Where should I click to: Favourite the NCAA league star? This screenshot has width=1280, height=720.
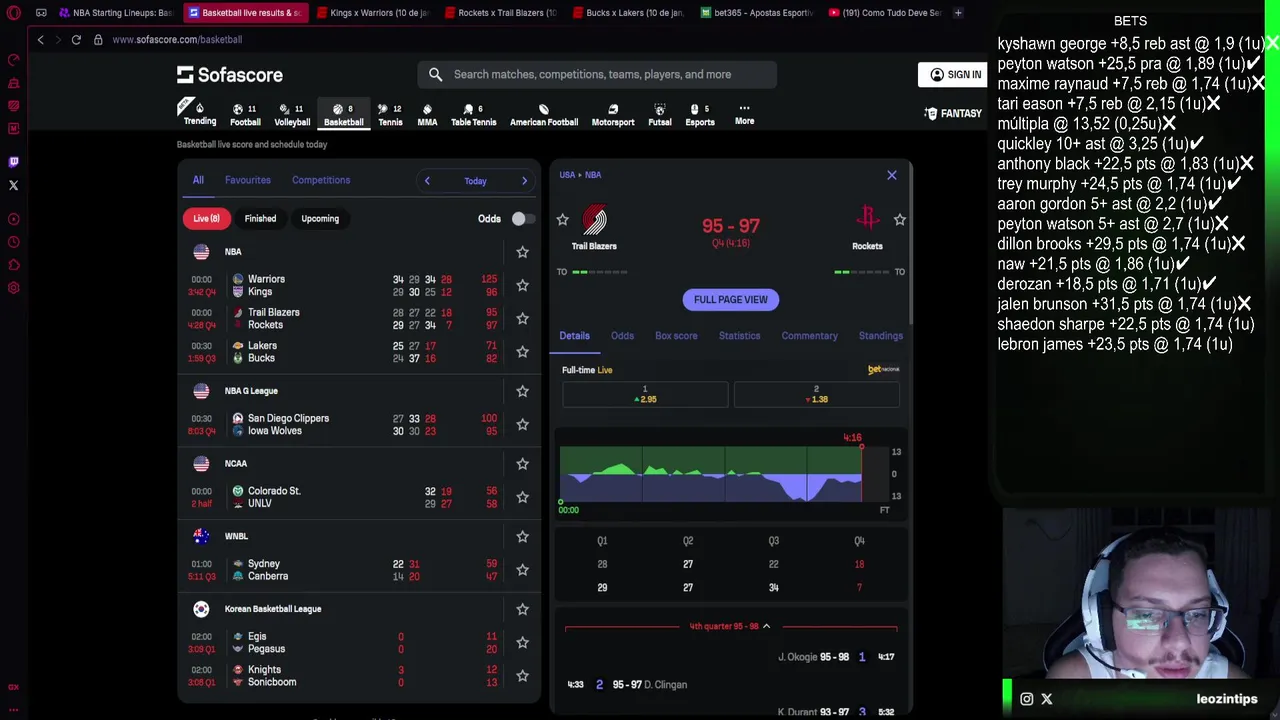click(x=522, y=464)
